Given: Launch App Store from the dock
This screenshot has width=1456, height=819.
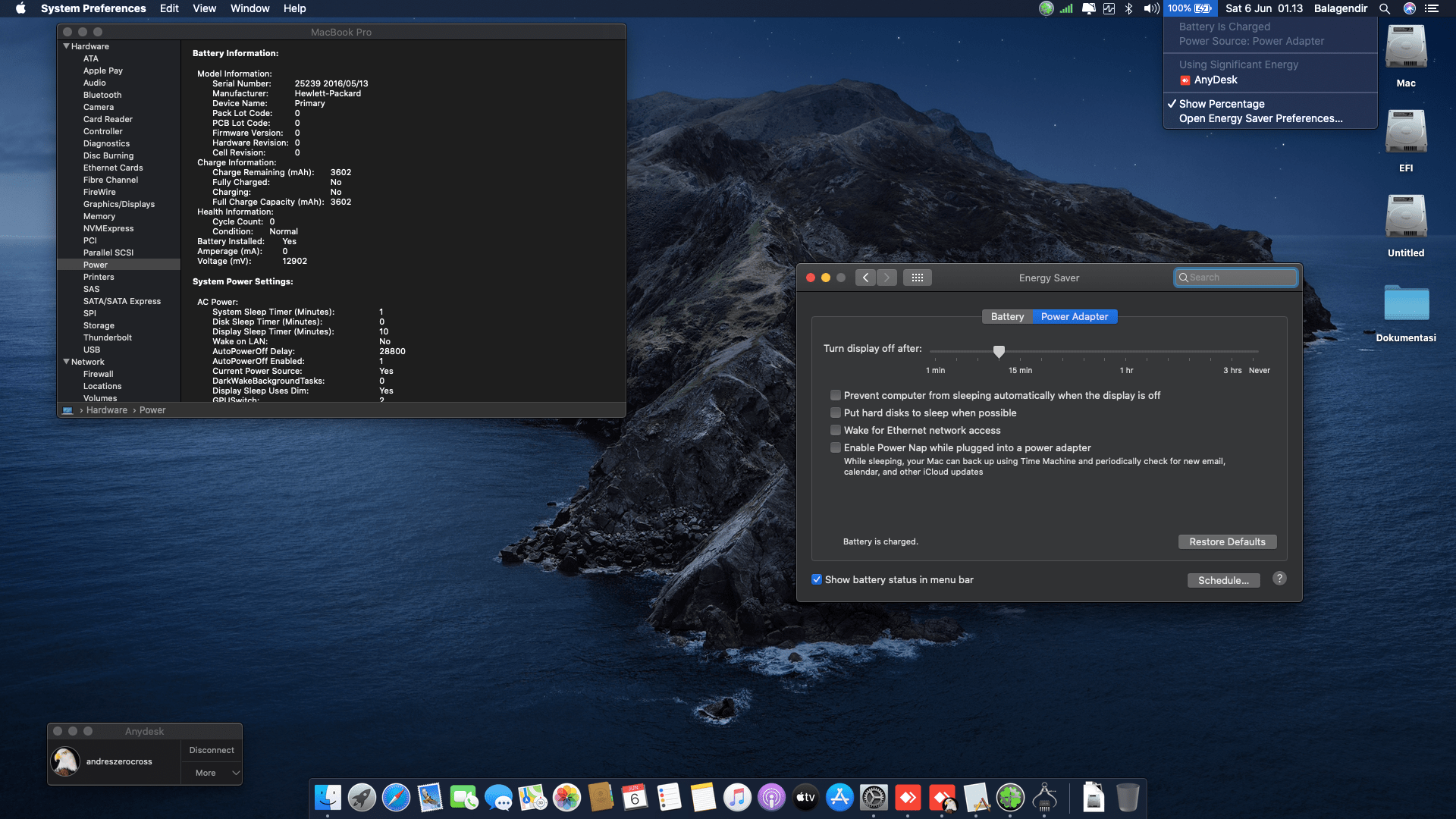Looking at the screenshot, I should pos(839,797).
